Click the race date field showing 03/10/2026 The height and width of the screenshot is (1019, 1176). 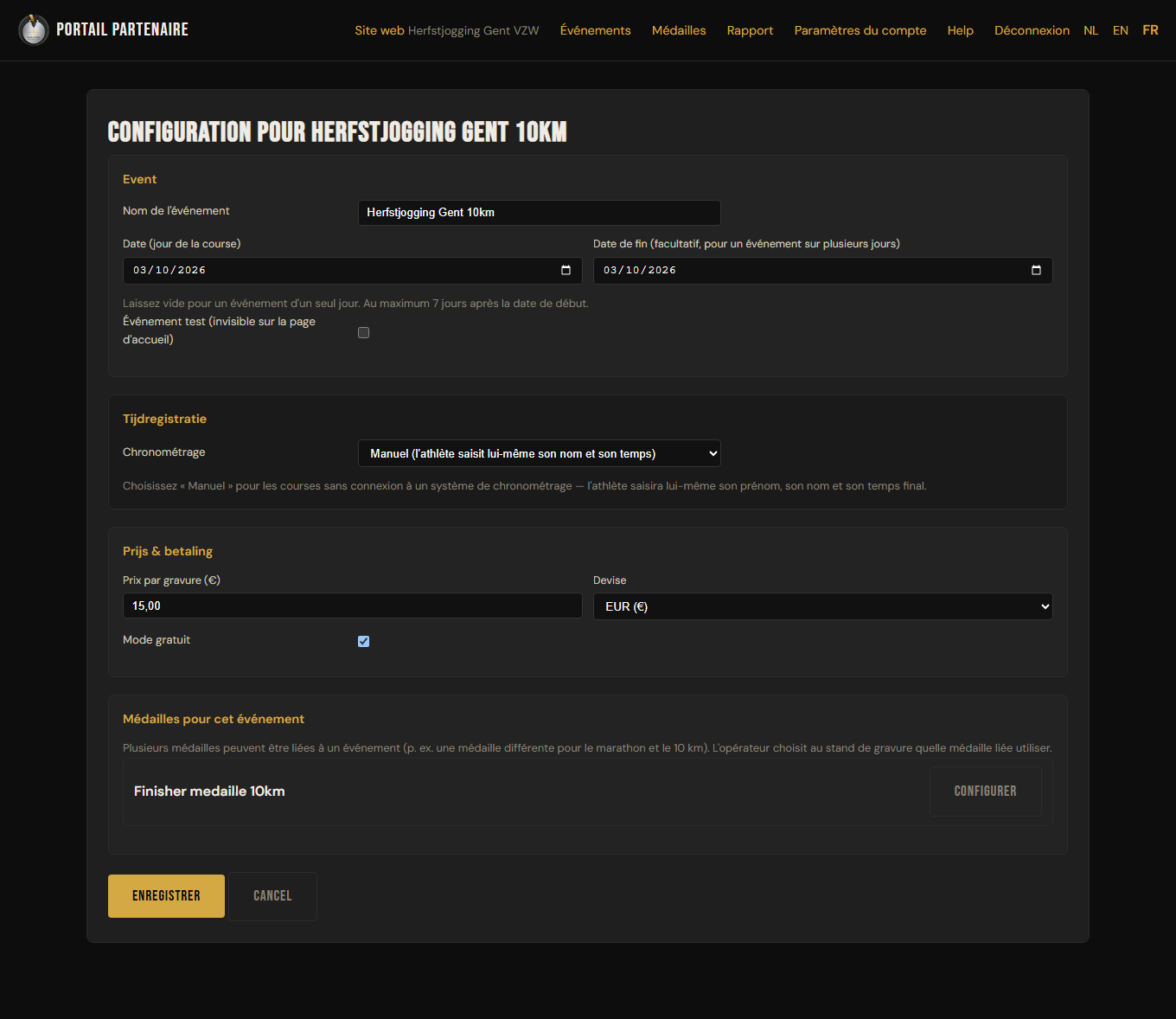click(353, 271)
